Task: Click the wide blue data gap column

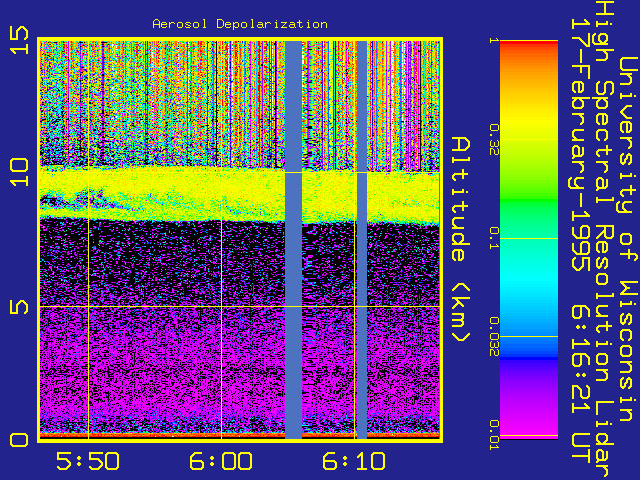Action: pyautogui.click(x=293, y=240)
